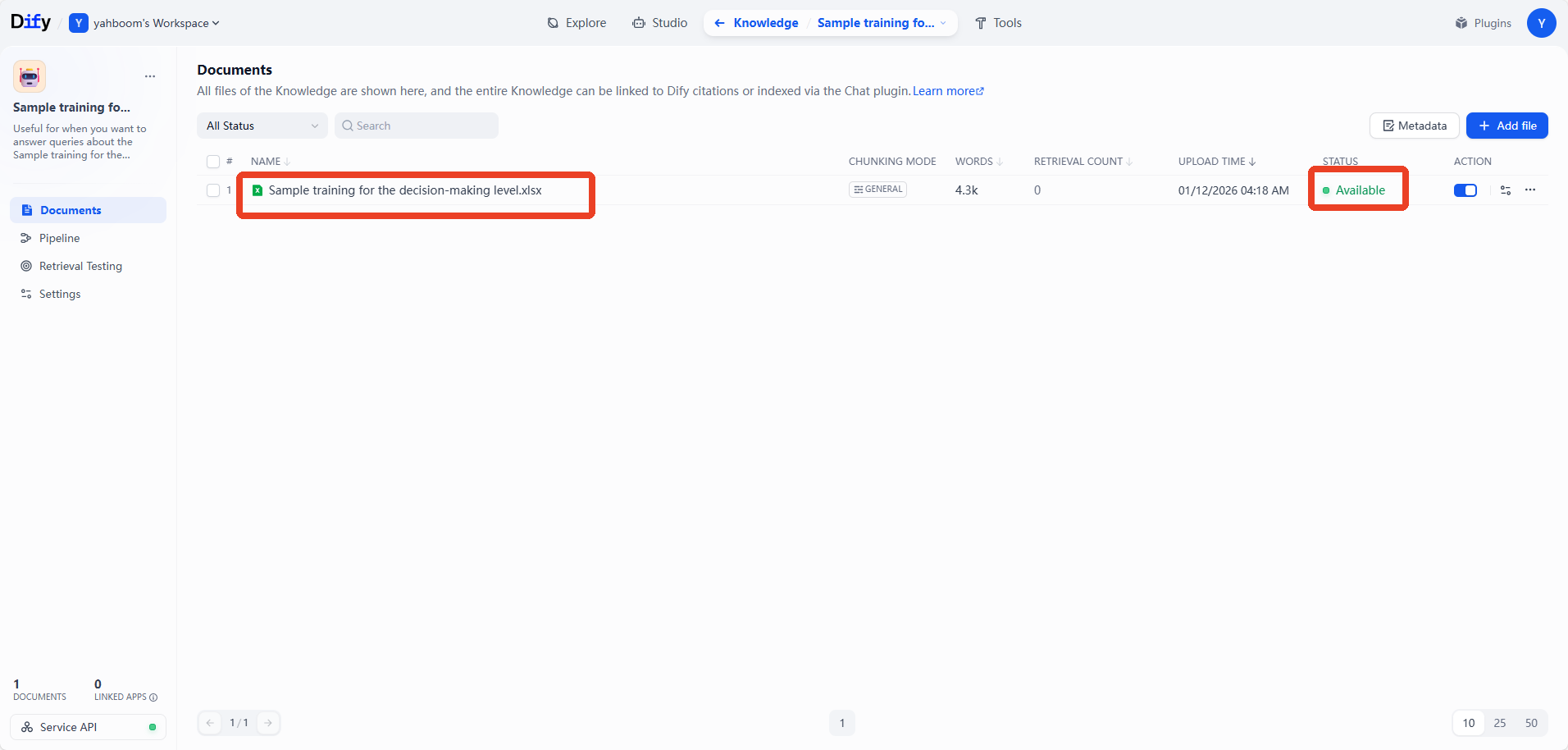
Task: Expand the Sample training fo... knowledge dropdown
Action: 882,23
